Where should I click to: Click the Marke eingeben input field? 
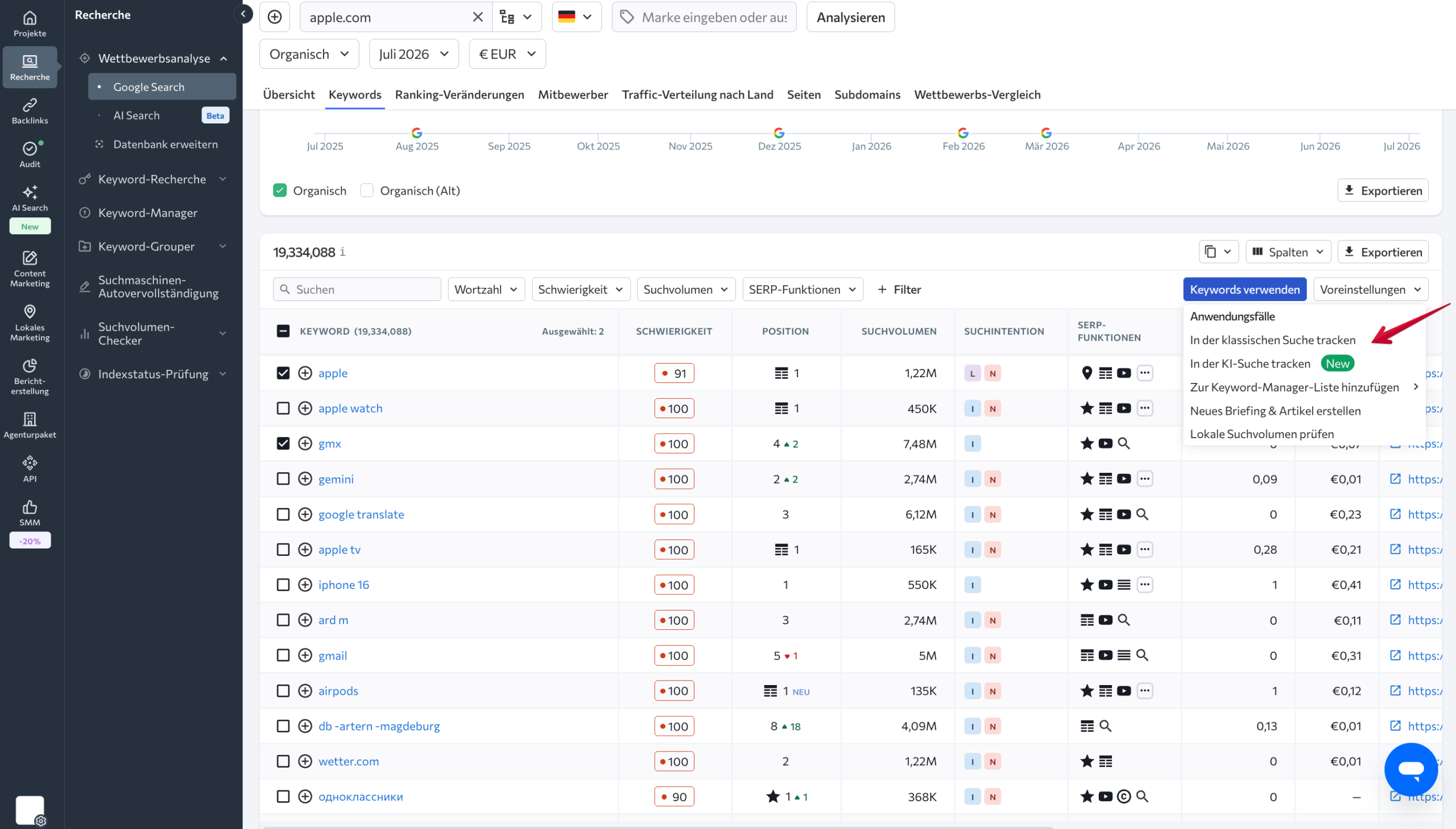pyautogui.click(x=704, y=17)
